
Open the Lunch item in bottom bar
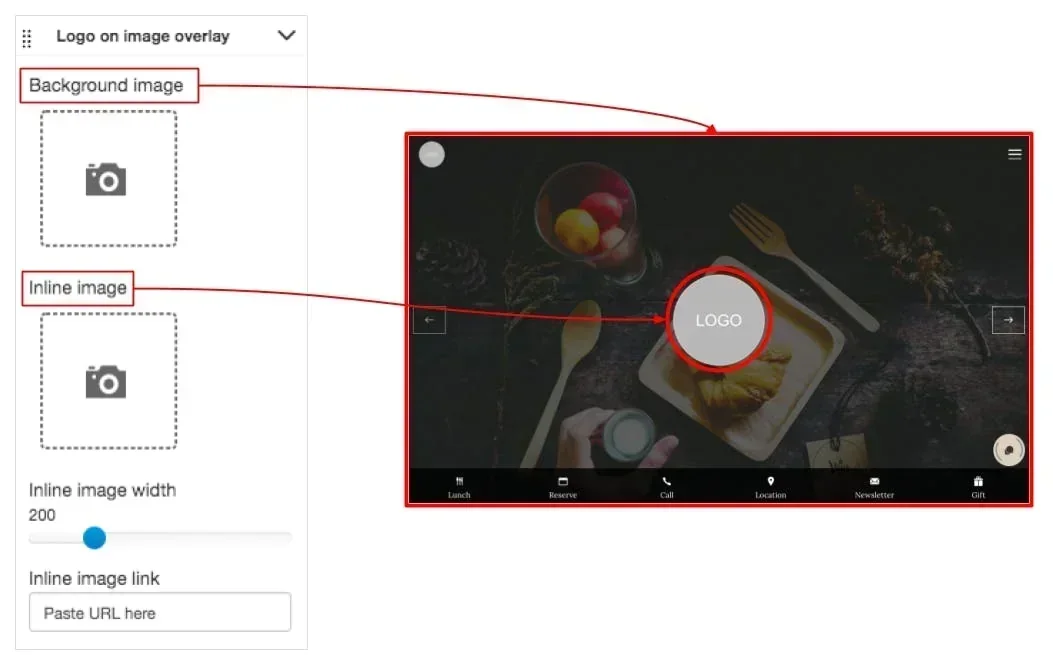coord(459,487)
